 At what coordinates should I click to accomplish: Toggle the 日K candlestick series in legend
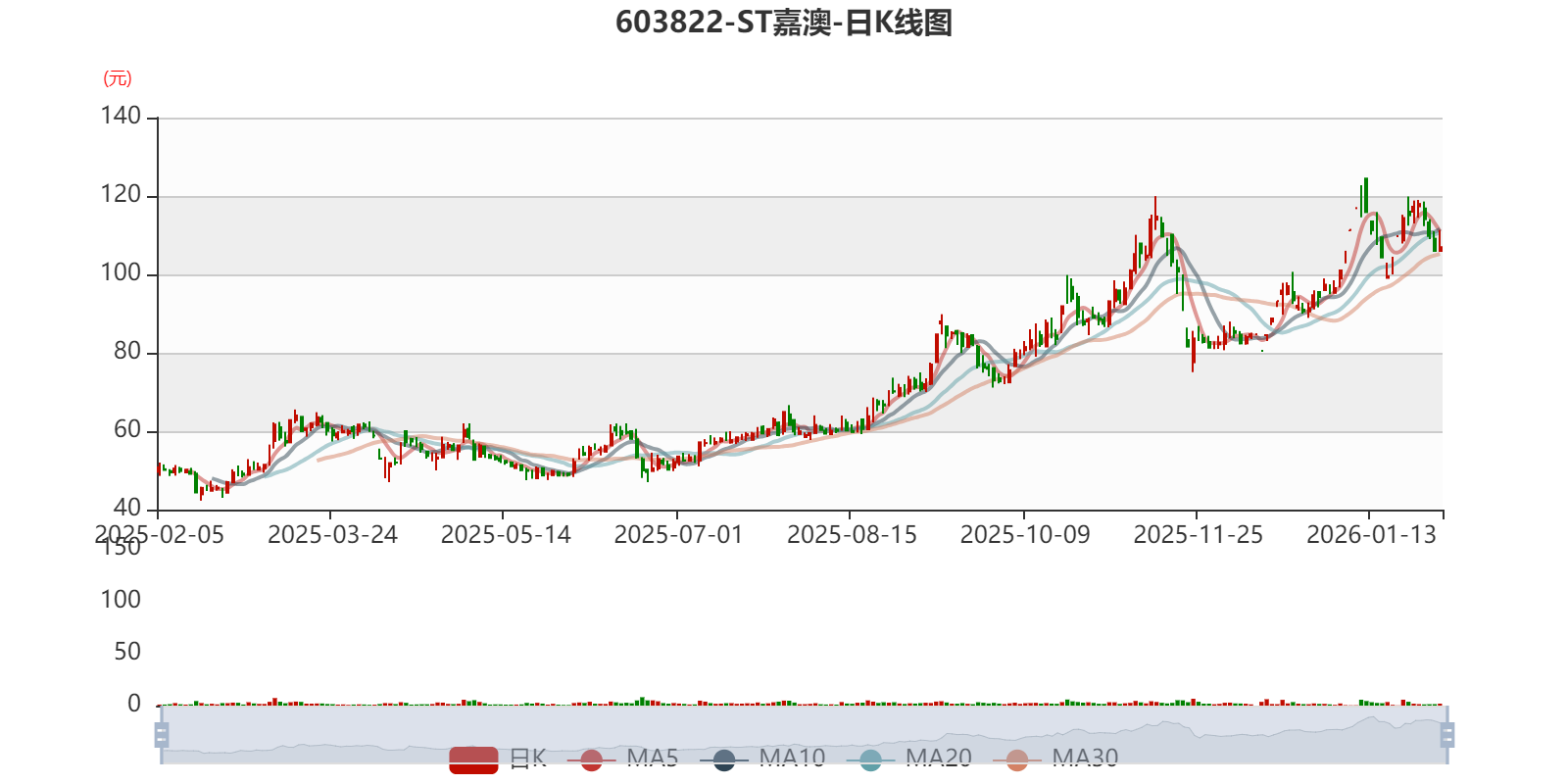tap(498, 759)
